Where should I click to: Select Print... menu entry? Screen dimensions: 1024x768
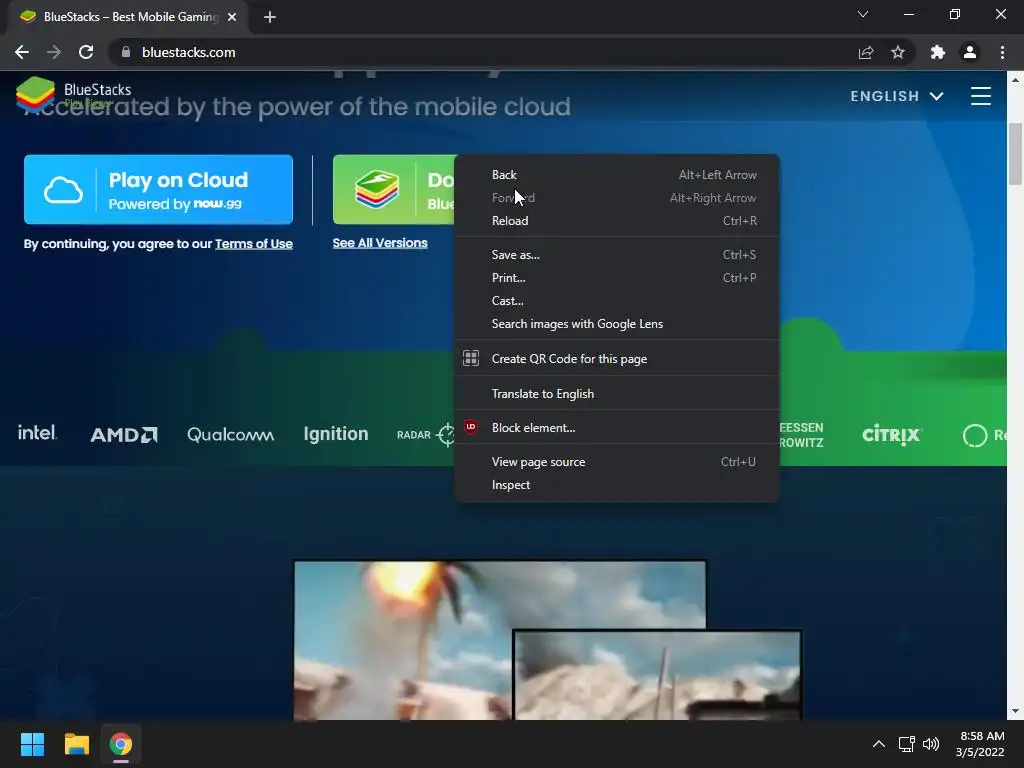tap(616, 278)
